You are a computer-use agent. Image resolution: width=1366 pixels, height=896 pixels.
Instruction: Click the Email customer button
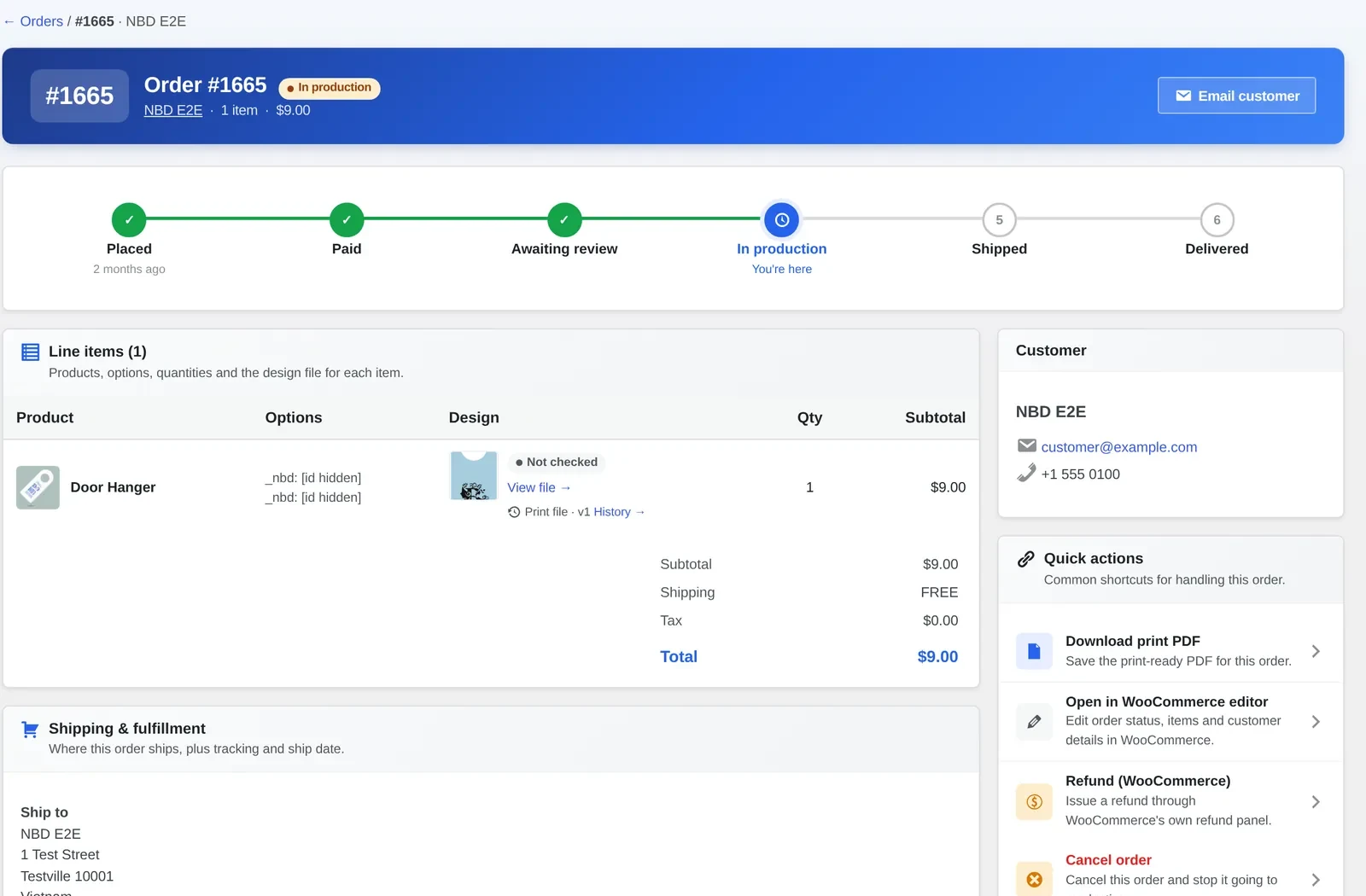[1236, 96]
